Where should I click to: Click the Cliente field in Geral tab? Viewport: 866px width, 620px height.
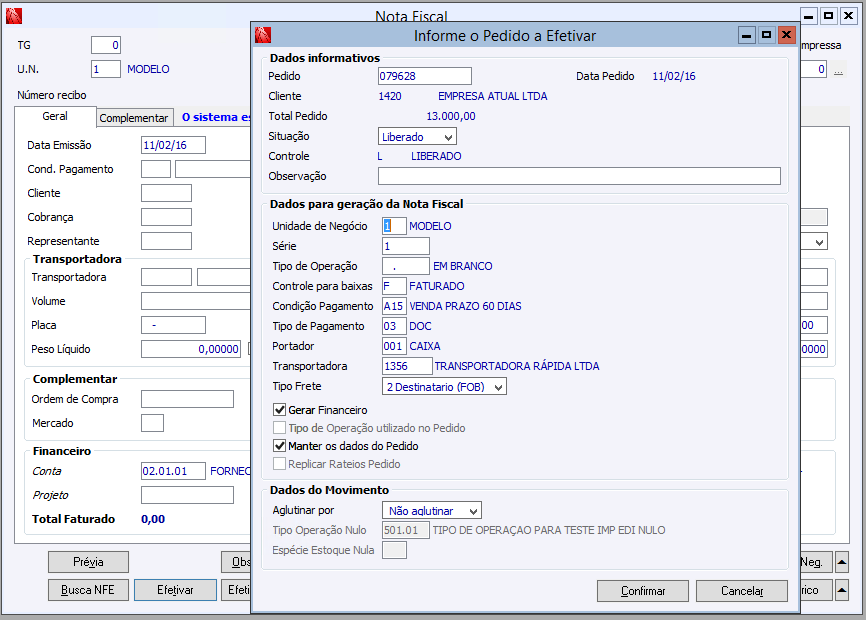point(166,193)
